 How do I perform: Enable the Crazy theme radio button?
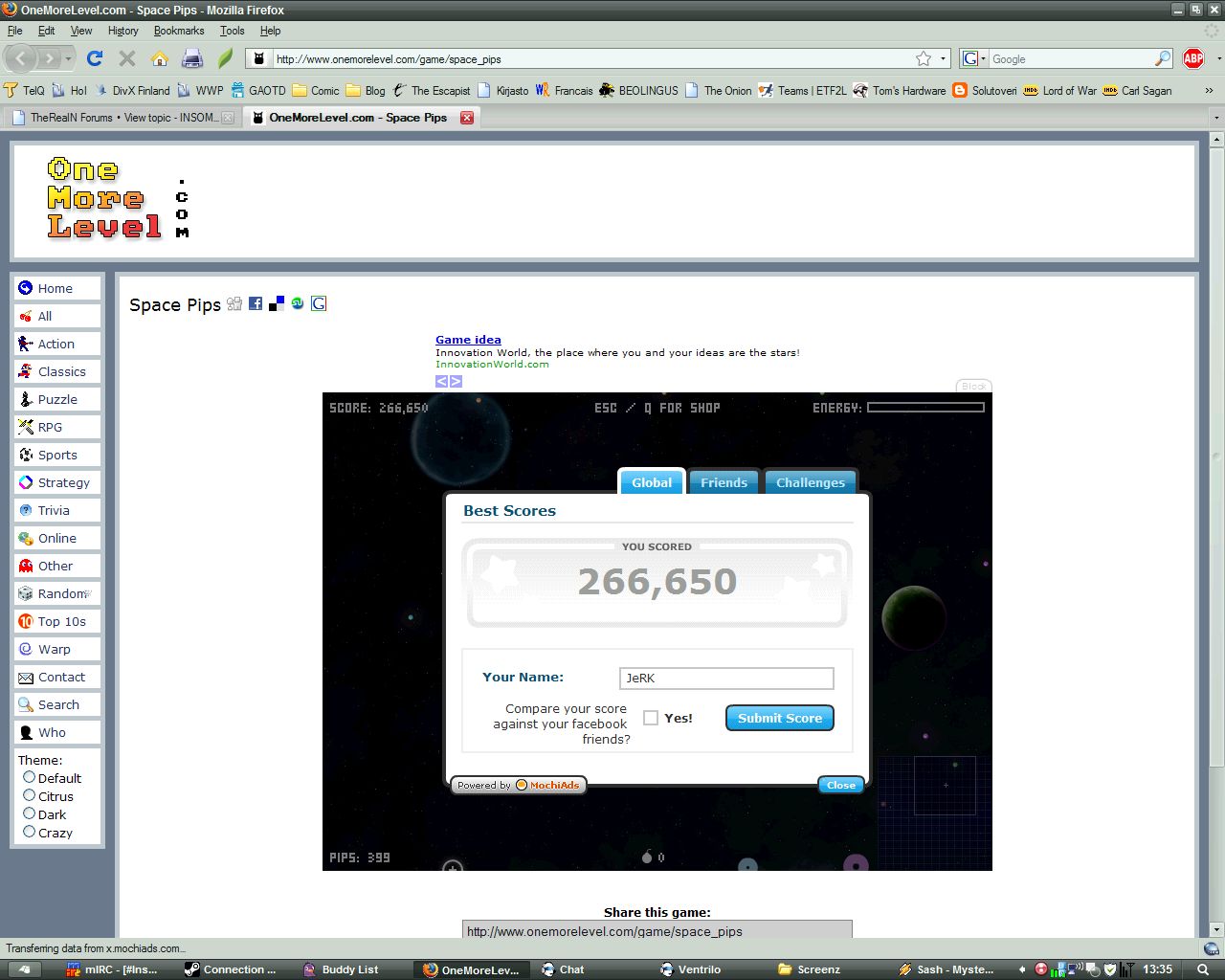(29, 832)
